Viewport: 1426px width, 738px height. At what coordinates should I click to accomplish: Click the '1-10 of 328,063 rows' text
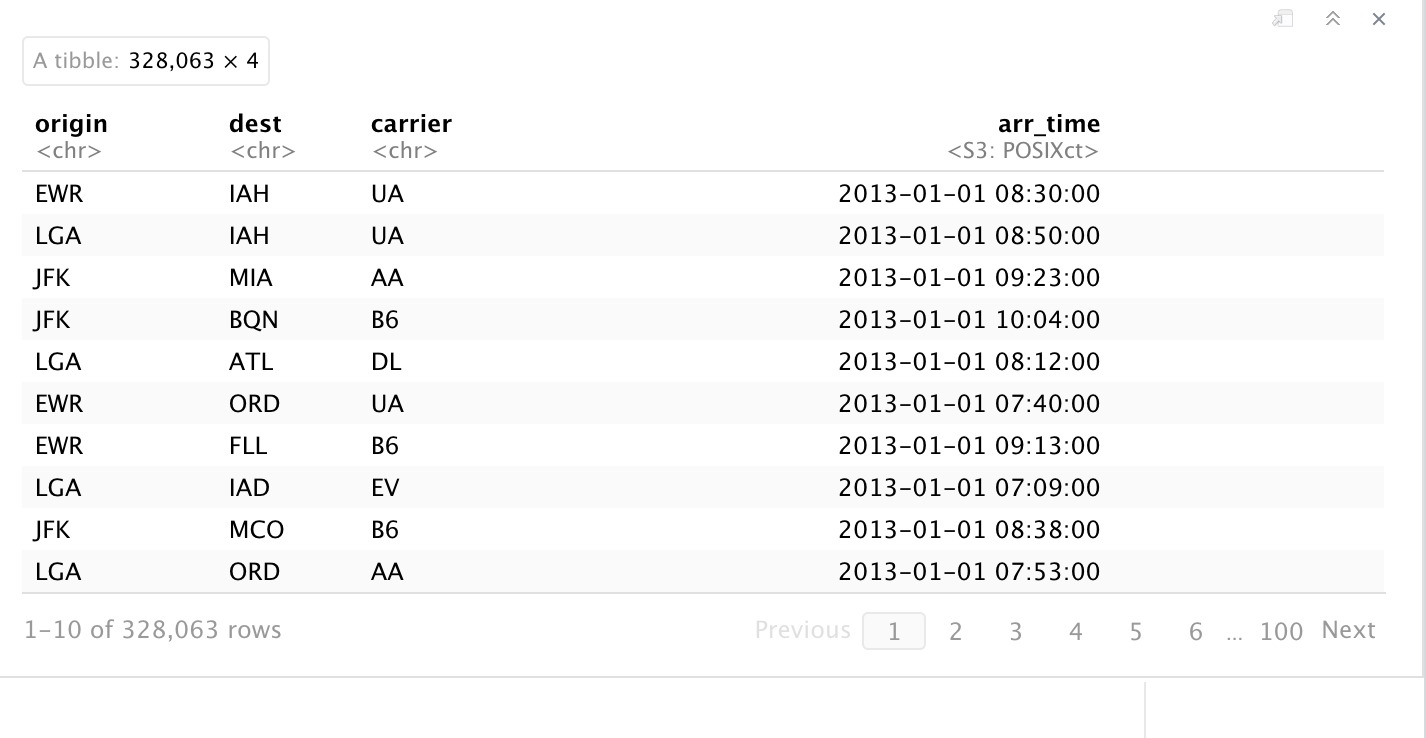pos(152,630)
